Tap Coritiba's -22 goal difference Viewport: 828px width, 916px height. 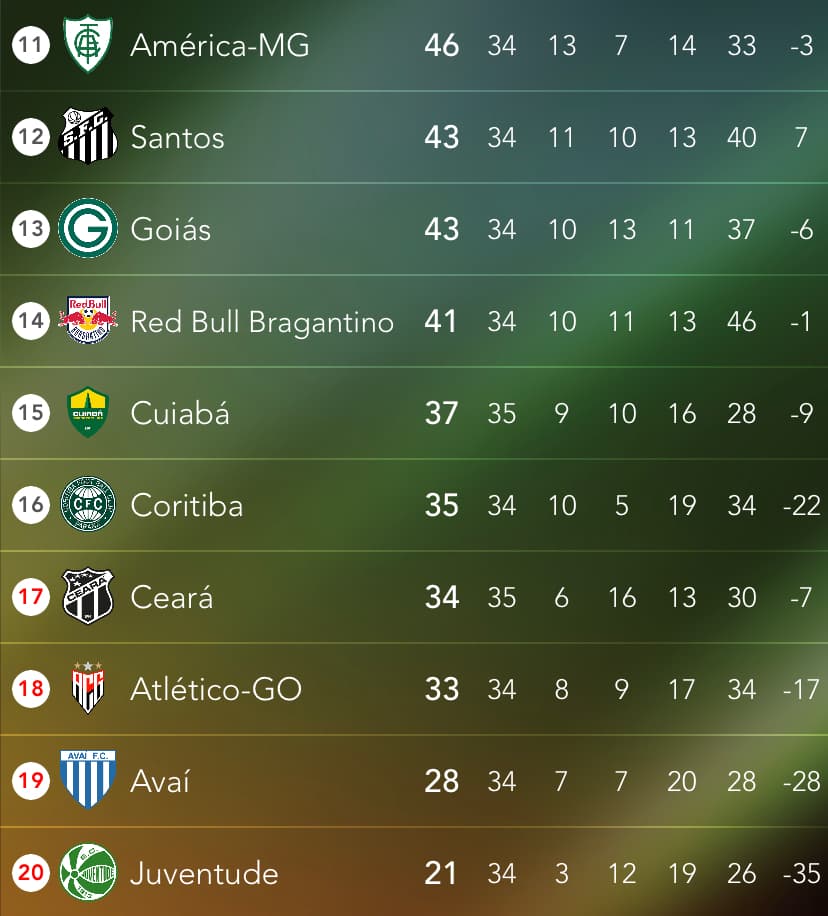click(802, 505)
